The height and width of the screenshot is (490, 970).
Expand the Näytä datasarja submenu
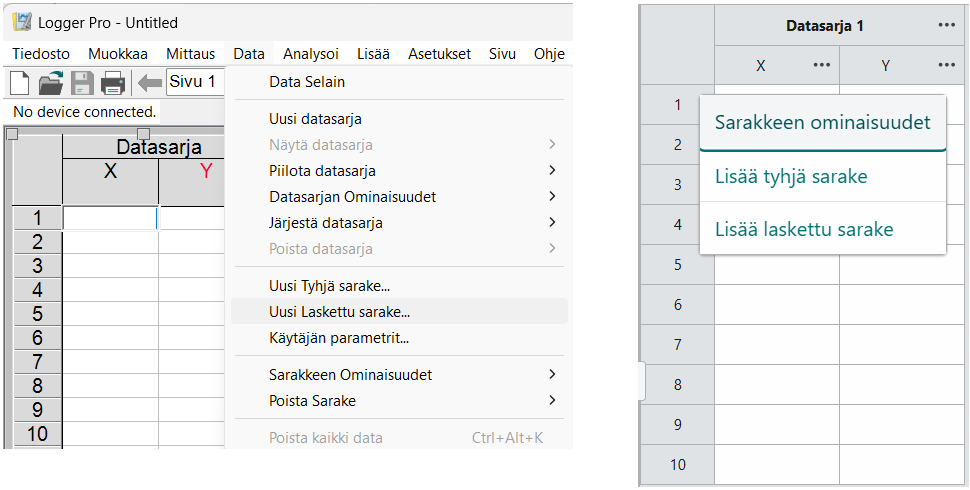pos(552,145)
